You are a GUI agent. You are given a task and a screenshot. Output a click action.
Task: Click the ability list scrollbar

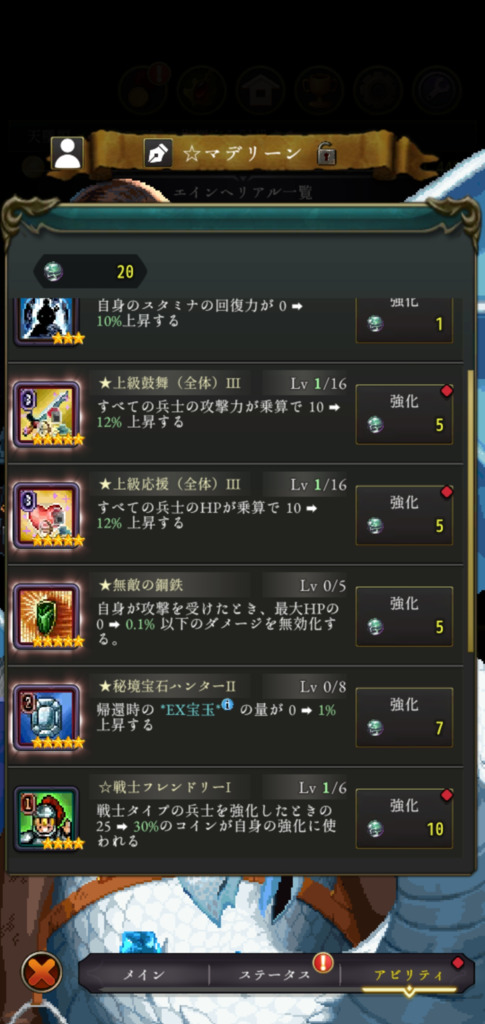[471, 511]
